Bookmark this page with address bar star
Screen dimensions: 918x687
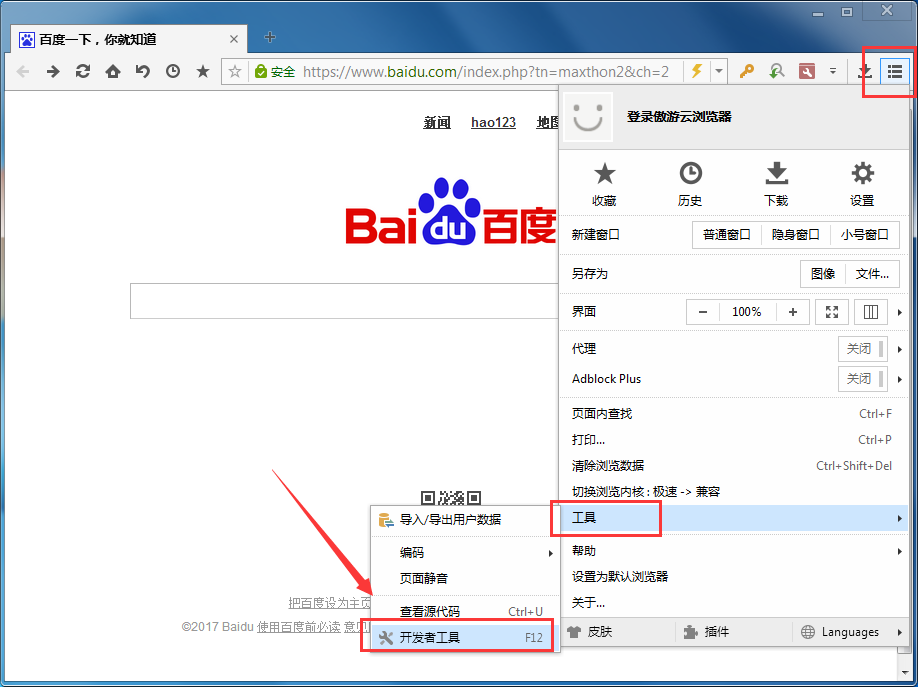click(235, 71)
